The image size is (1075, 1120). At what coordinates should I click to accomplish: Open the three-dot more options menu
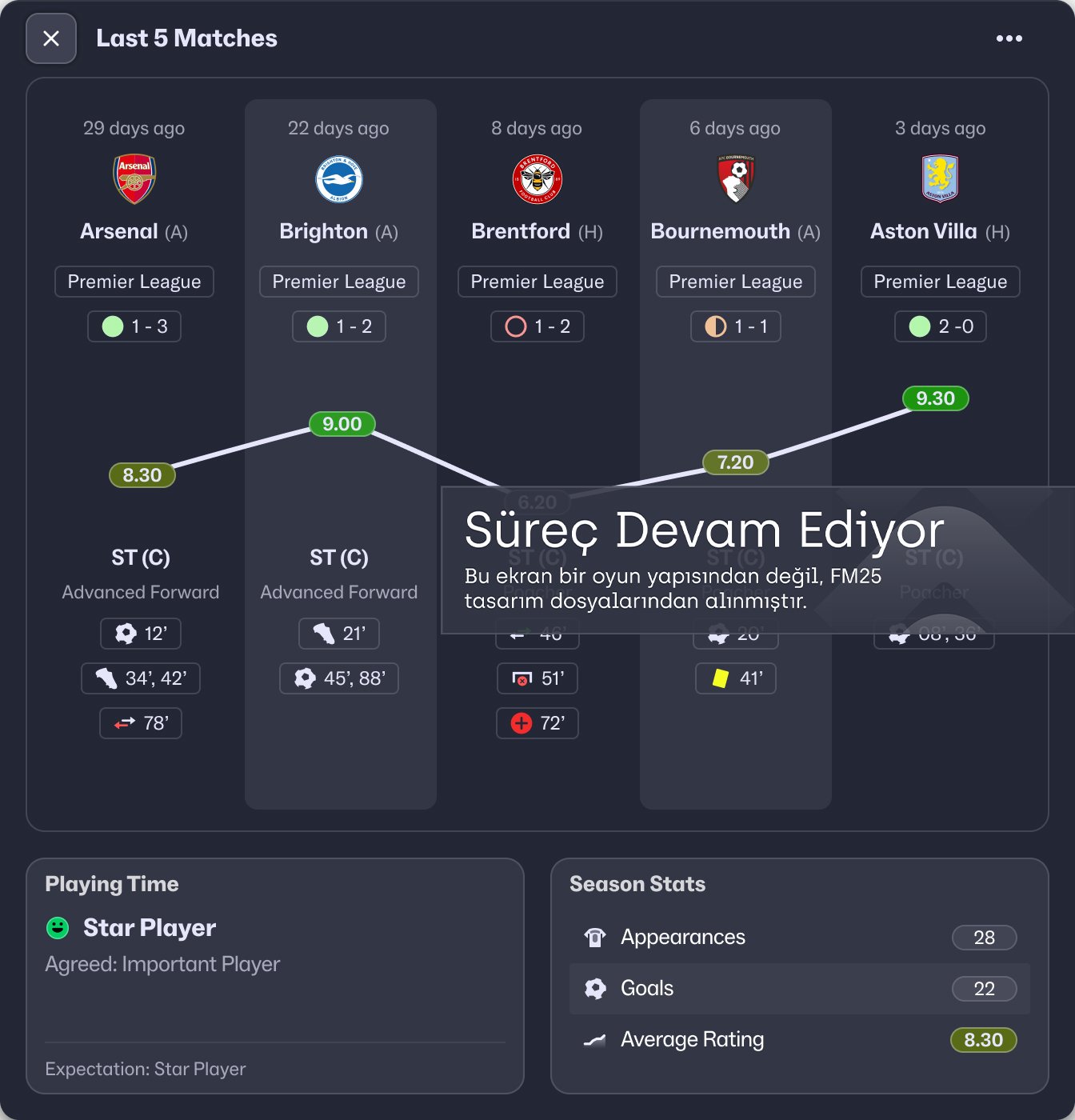coord(1009,38)
